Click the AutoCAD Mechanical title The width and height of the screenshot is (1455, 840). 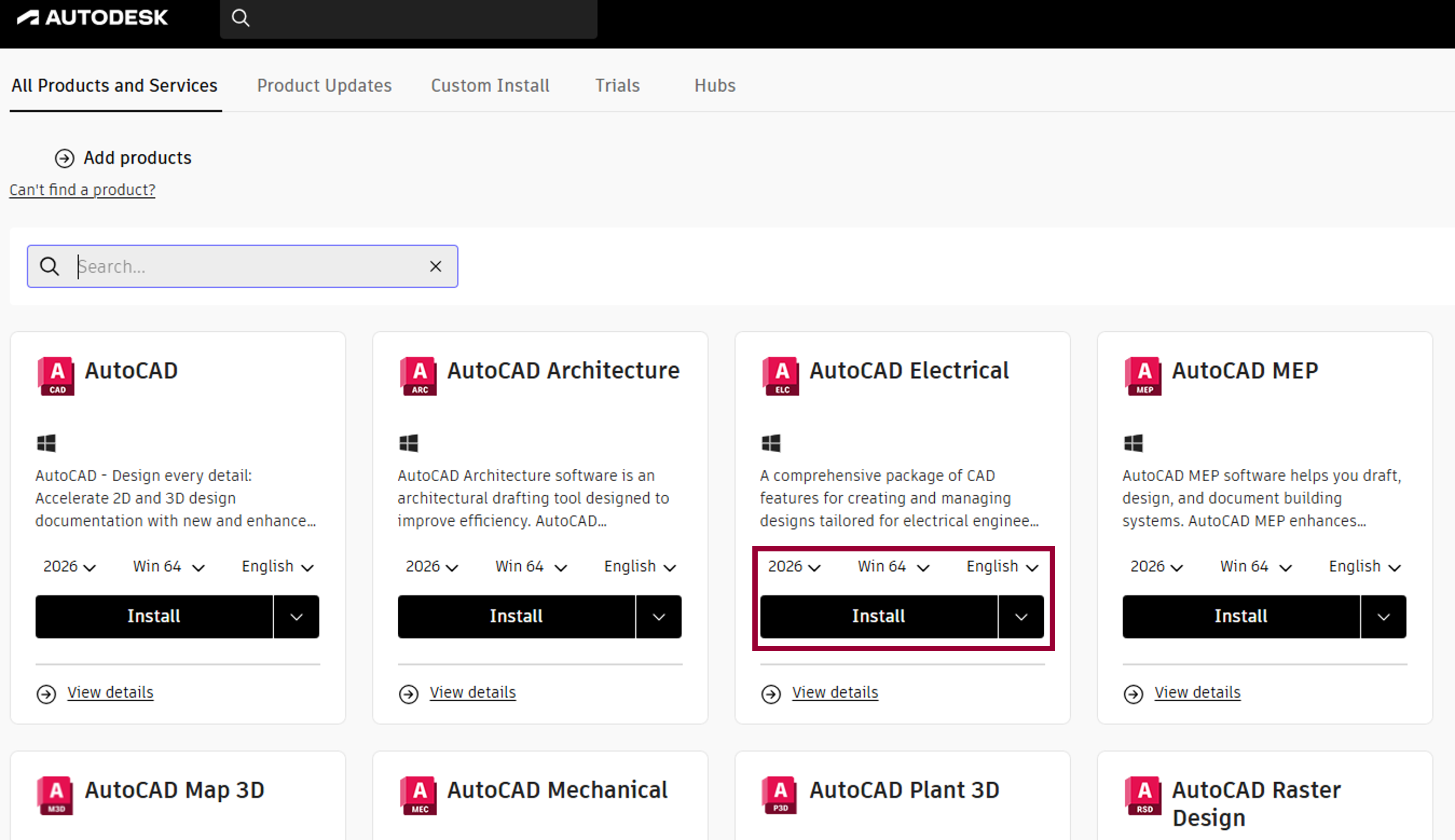pos(557,790)
